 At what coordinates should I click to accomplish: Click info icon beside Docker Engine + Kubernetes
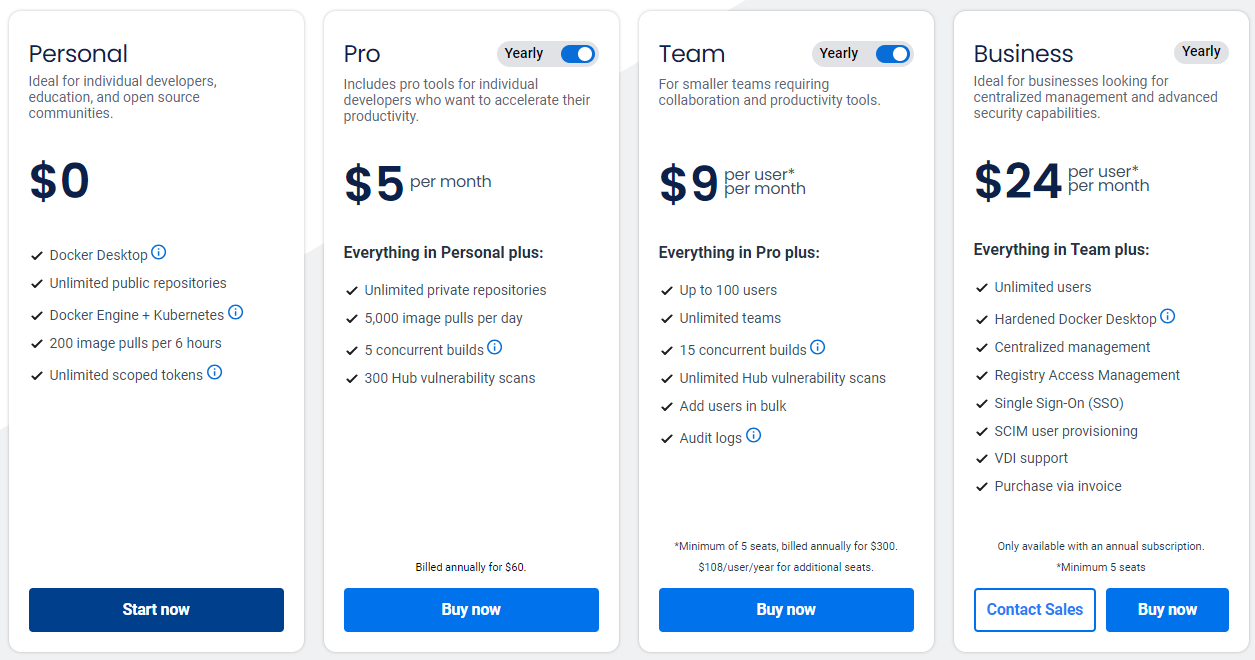click(236, 312)
